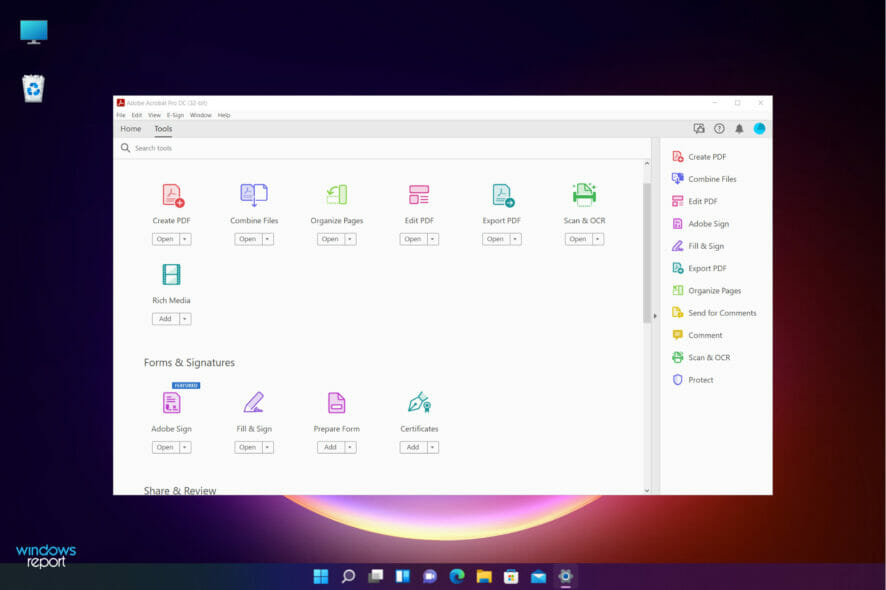Click the Search tools input field
The height and width of the screenshot is (590, 886).
(x=382, y=148)
